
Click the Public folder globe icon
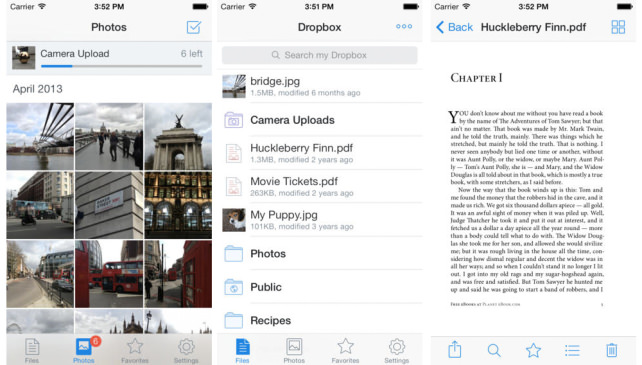tap(233, 287)
